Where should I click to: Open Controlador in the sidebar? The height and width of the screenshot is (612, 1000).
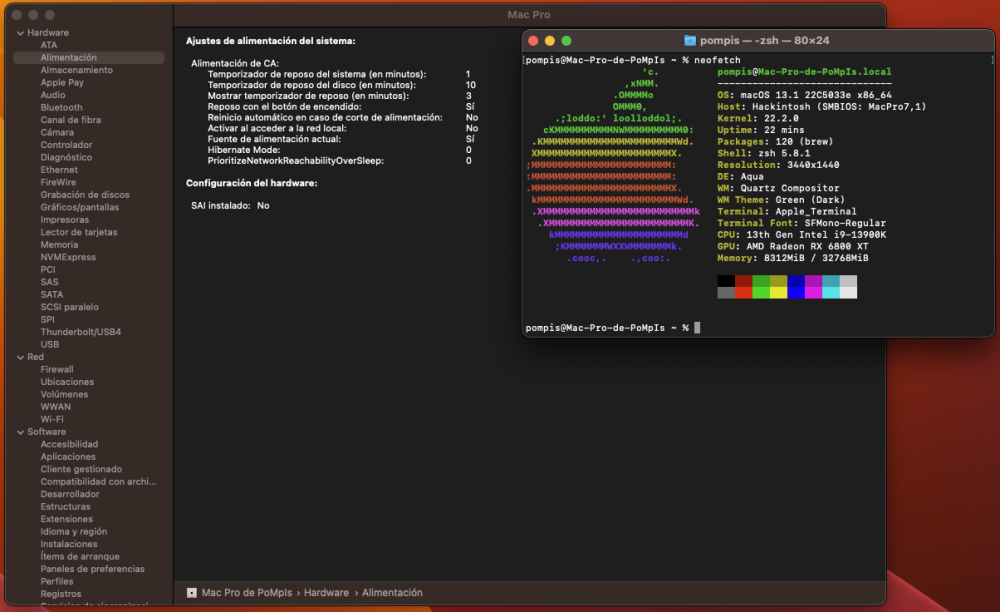66,145
